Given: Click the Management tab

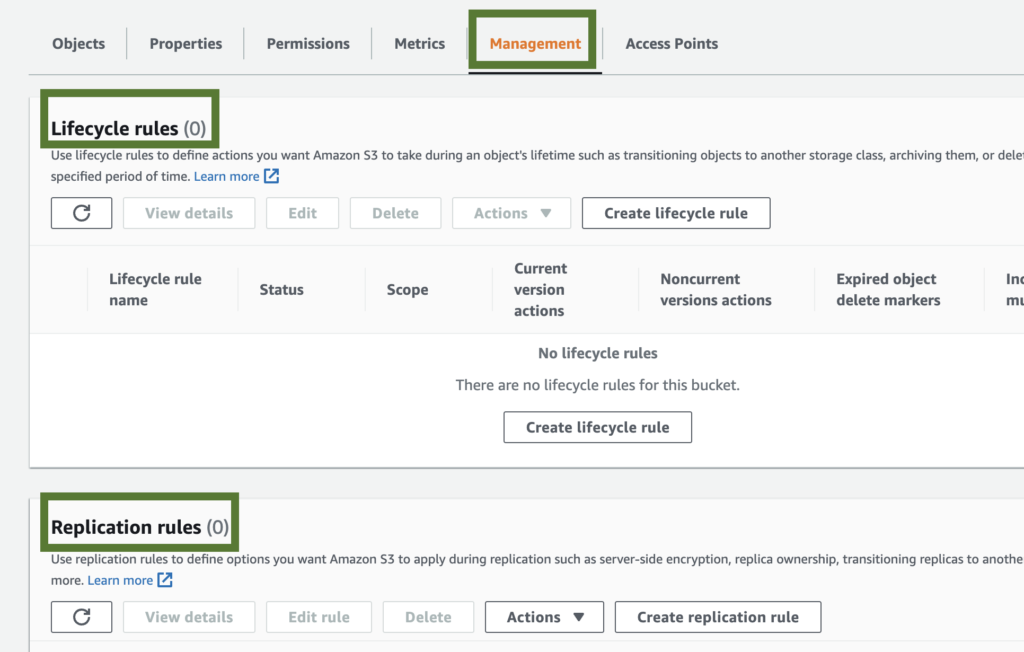Looking at the screenshot, I should pyautogui.click(x=535, y=44).
